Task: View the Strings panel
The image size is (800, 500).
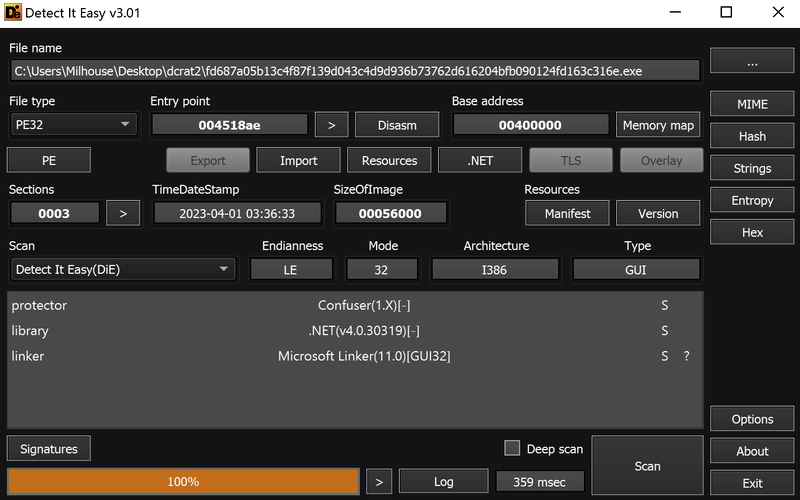Action: (x=752, y=168)
